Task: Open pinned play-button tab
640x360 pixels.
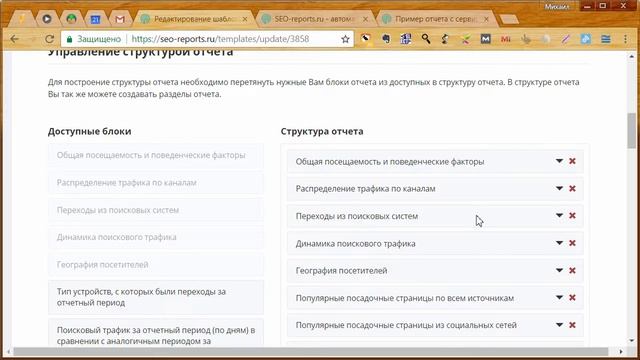Action: (47, 19)
